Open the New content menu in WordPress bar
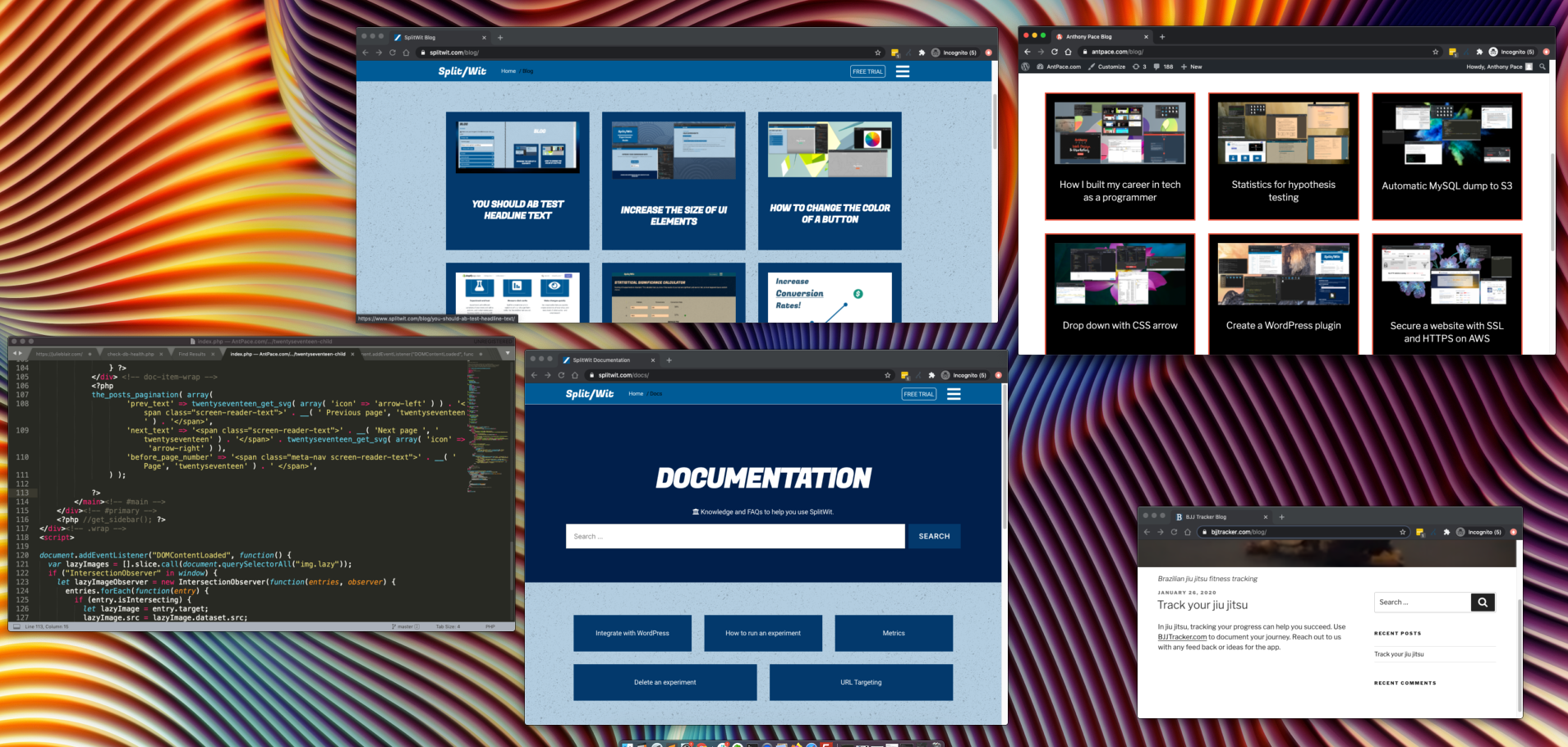 click(1191, 66)
